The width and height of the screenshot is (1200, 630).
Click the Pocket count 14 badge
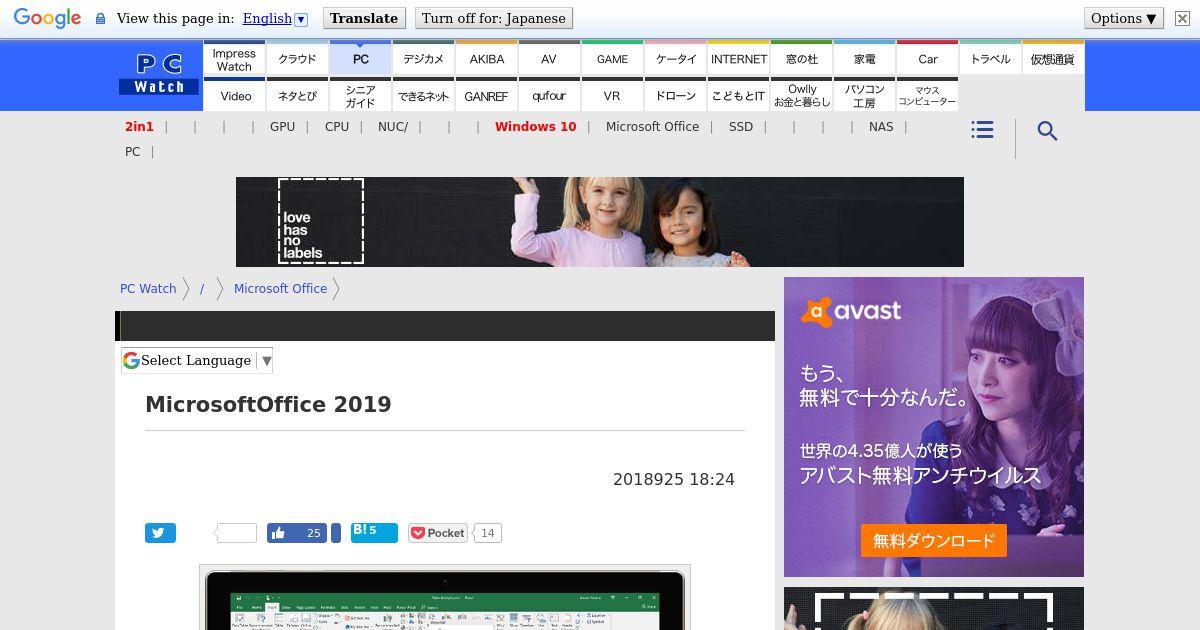[487, 533]
